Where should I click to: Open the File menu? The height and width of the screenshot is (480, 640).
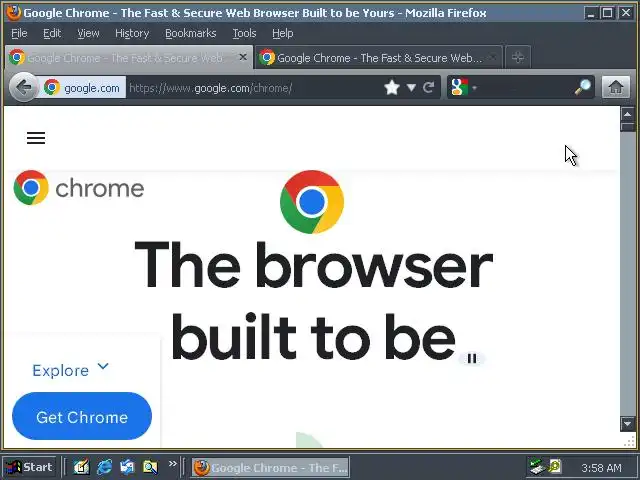click(19, 33)
